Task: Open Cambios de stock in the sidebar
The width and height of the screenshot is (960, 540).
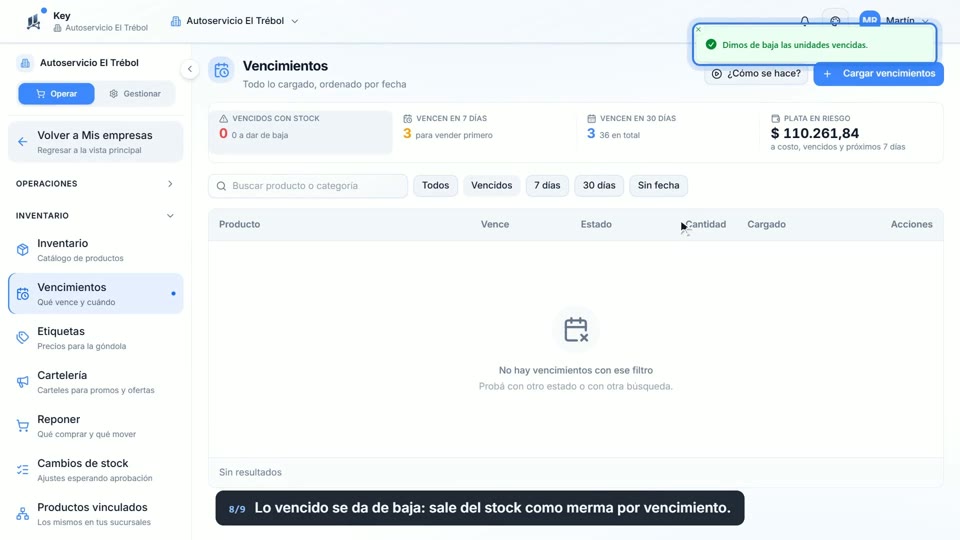Action: click(96, 470)
